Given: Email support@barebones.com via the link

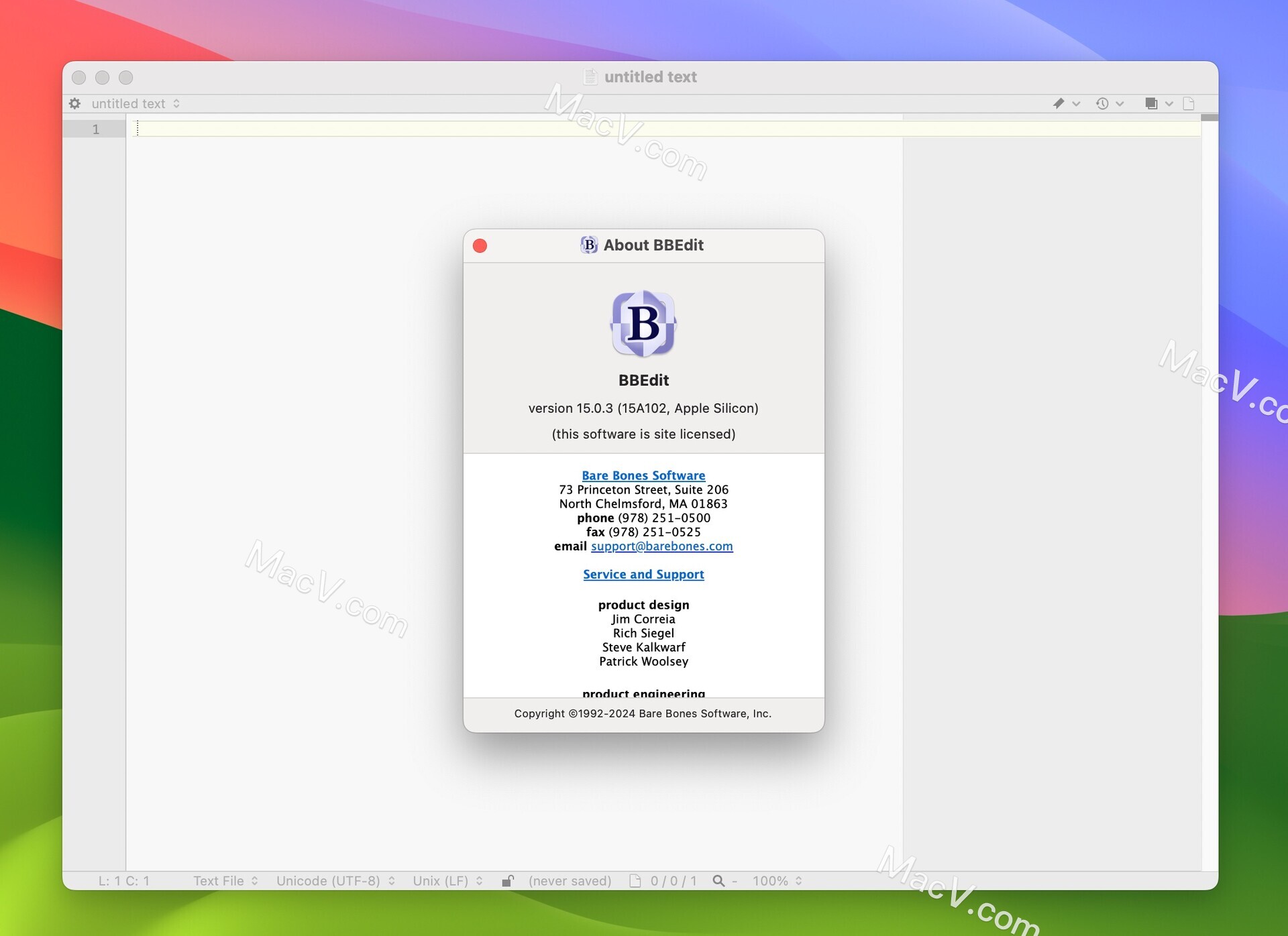Looking at the screenshot, I should [661, 546].
